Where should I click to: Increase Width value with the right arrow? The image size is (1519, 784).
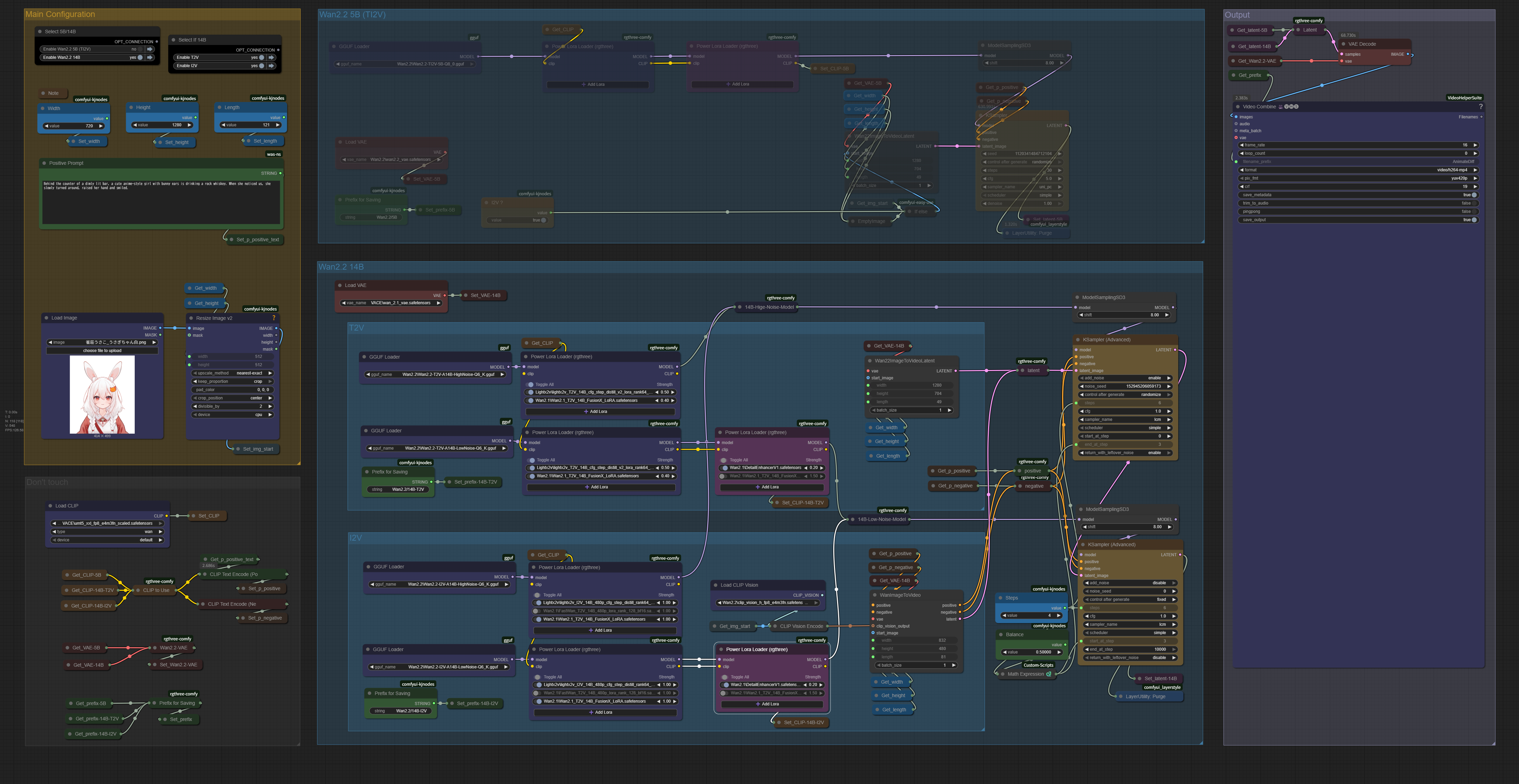pyautogui.click(x=101, y=126)
